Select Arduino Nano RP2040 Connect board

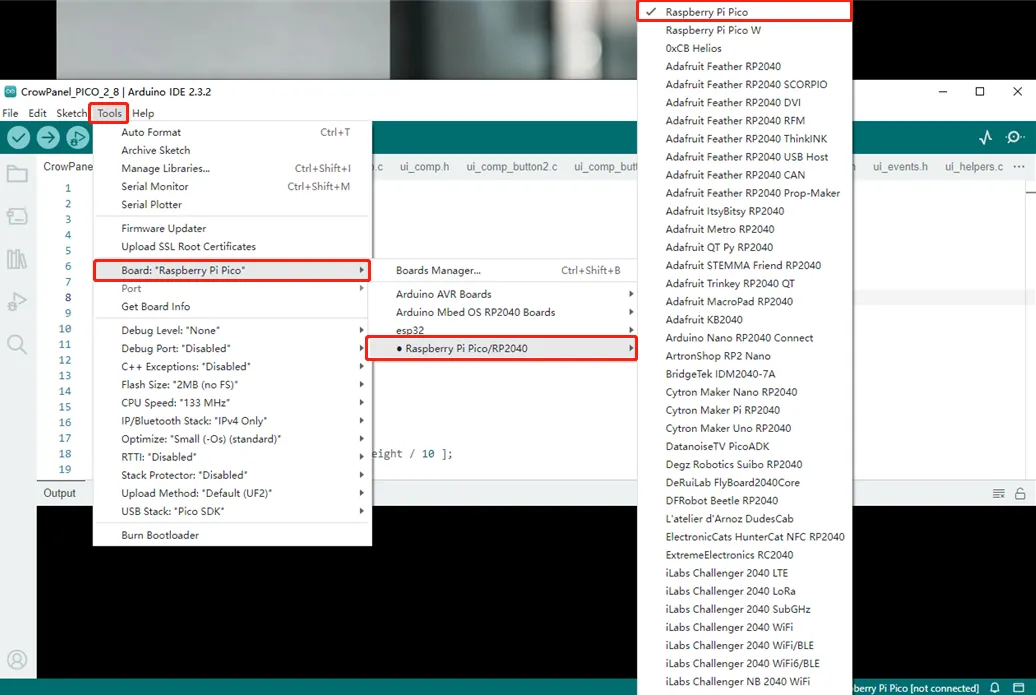point(744,338)
